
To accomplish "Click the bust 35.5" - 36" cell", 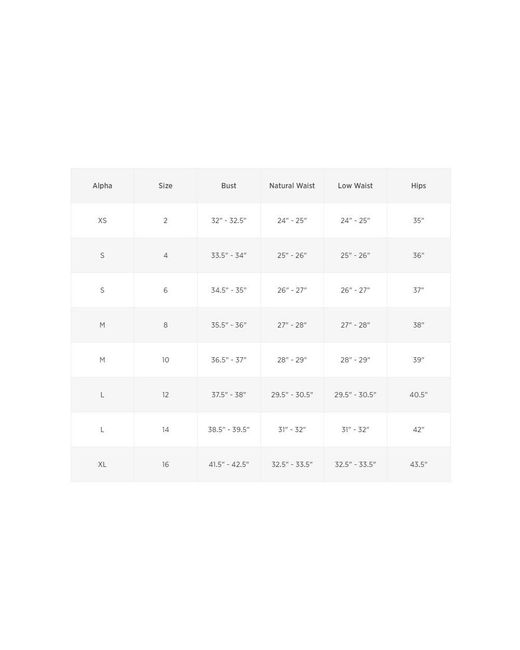I will tap(228, 325).
